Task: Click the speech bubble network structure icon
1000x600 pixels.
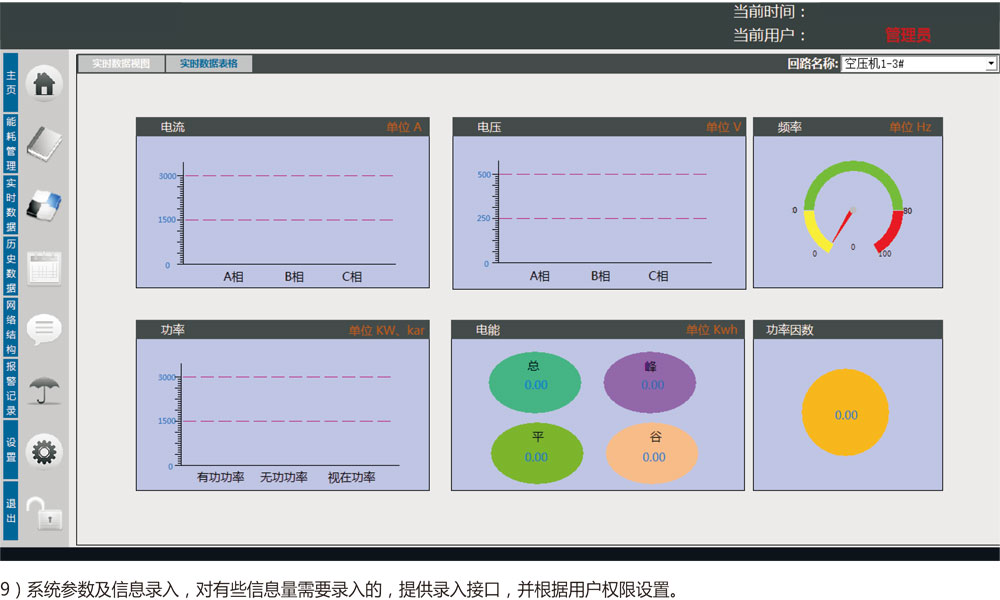Action: pos(43,329)
